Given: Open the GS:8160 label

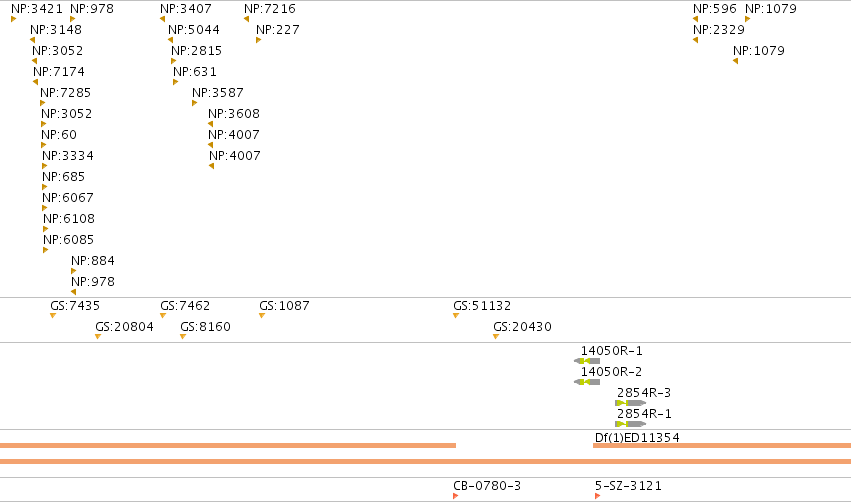Looking at the screenshot, I should tap(206, 327).
